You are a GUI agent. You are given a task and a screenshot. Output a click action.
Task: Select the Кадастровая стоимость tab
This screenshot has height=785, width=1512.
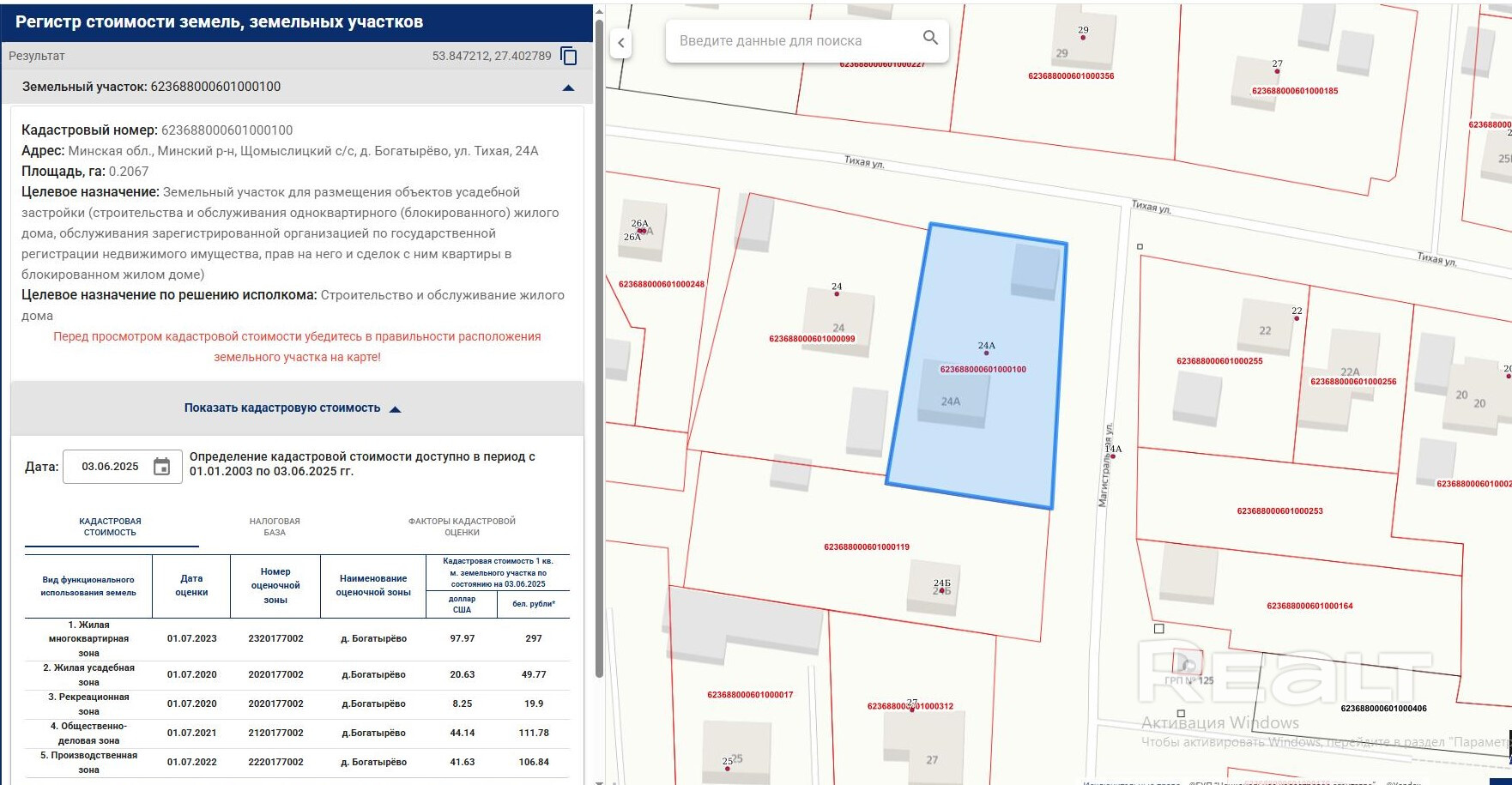coord(110,527)
